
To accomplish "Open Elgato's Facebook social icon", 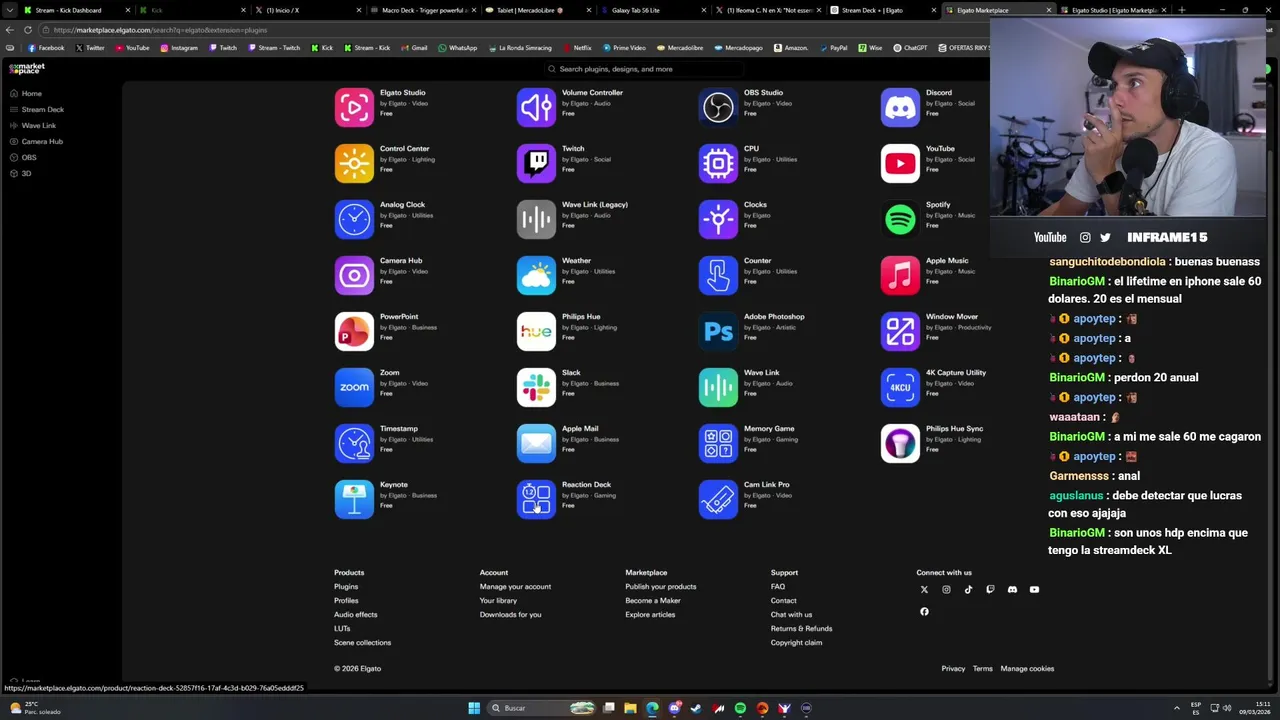I will (x=924, y=612).
